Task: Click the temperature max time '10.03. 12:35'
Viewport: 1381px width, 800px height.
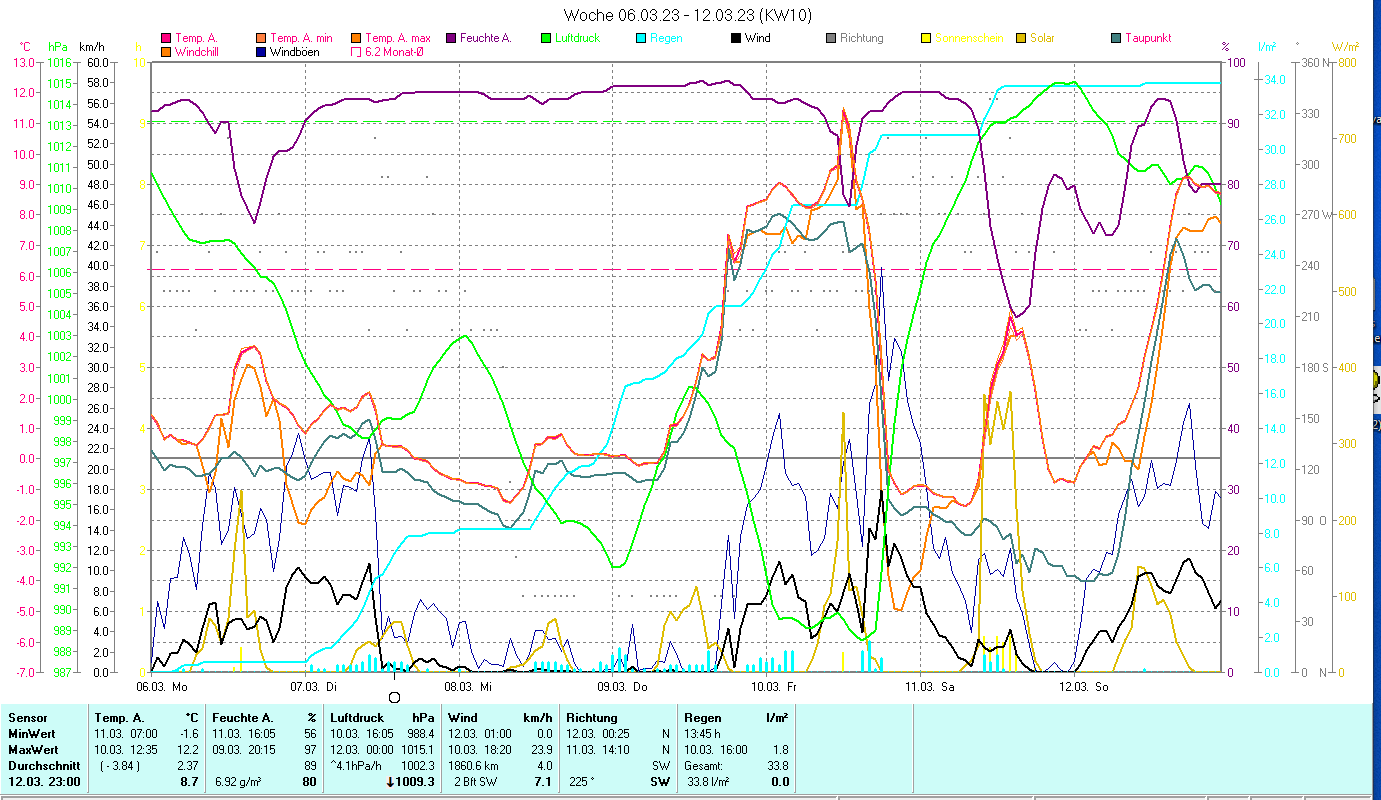Action: coord(125,750)
